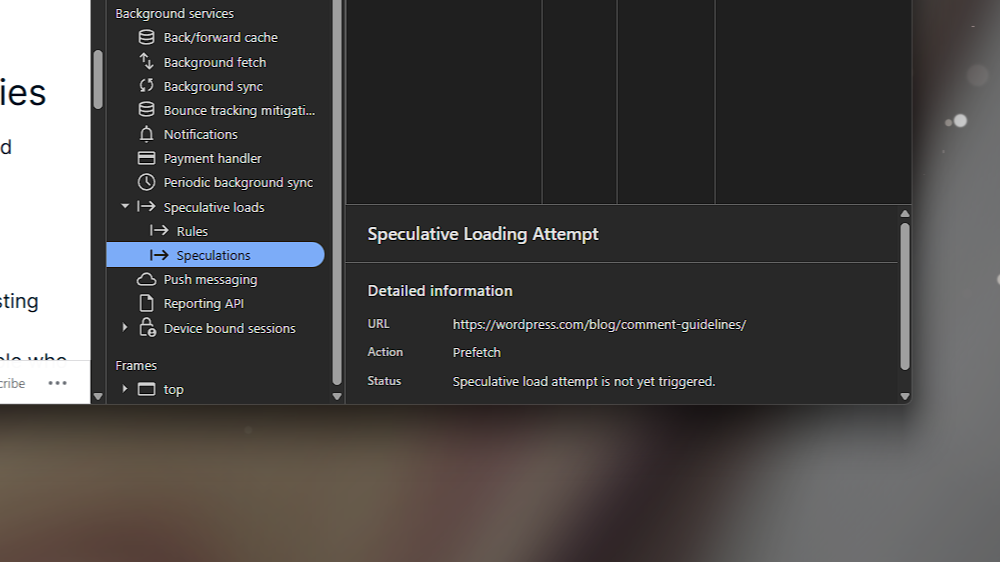Select the Push messaging cloud icon
This screenshot has width=1000, height=562.
[x=147, y=279]
